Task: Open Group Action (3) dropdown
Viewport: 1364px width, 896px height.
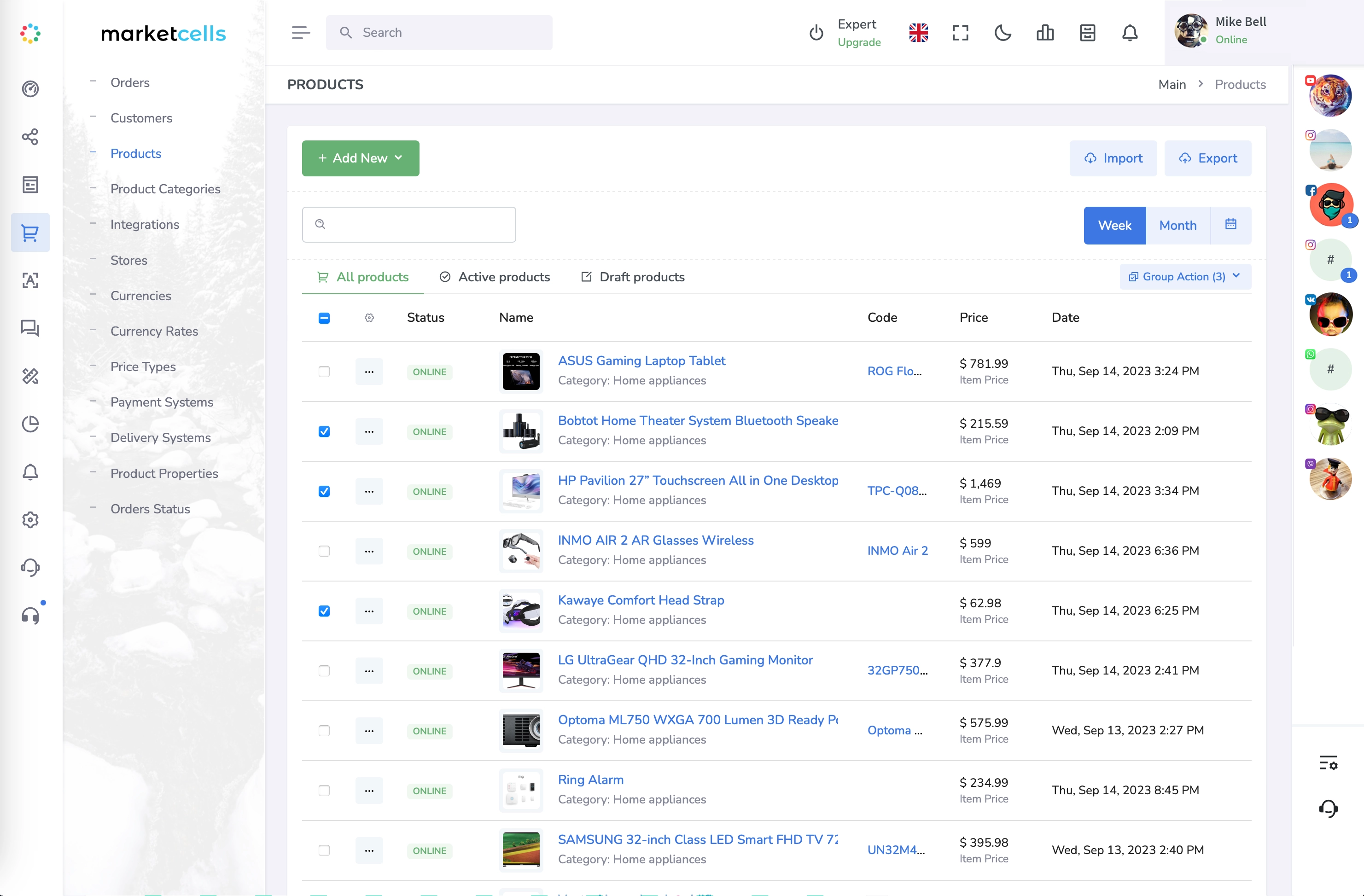Action: 1184,277
